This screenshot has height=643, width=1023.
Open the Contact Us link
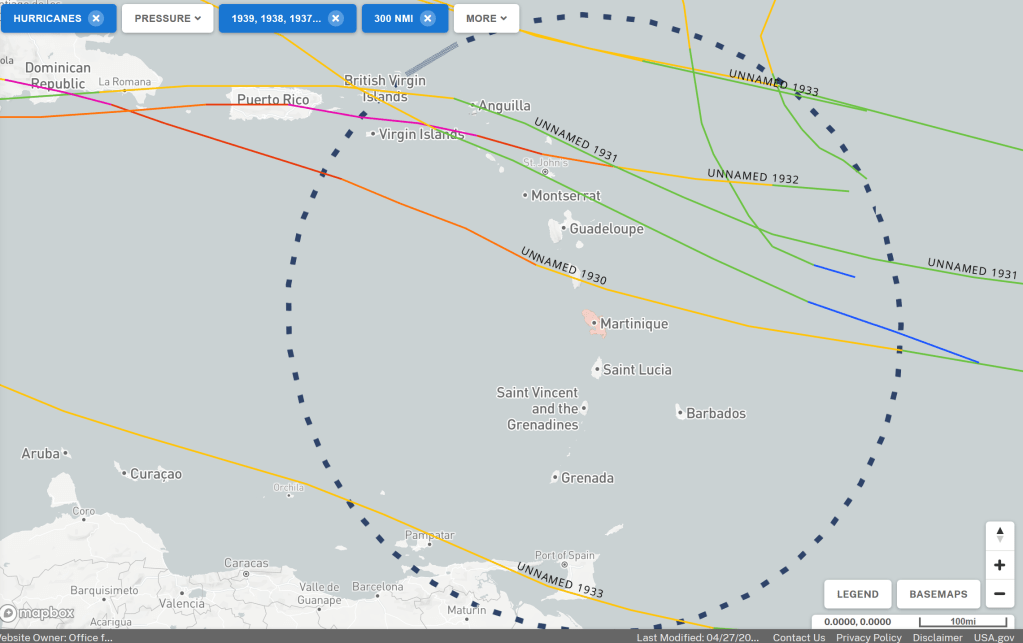pos(799,637)
